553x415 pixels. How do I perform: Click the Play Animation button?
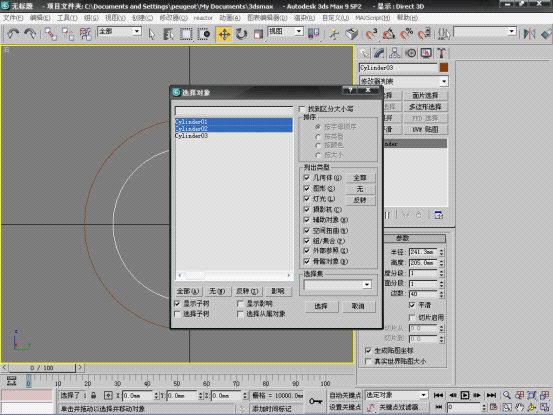[465, 395]
